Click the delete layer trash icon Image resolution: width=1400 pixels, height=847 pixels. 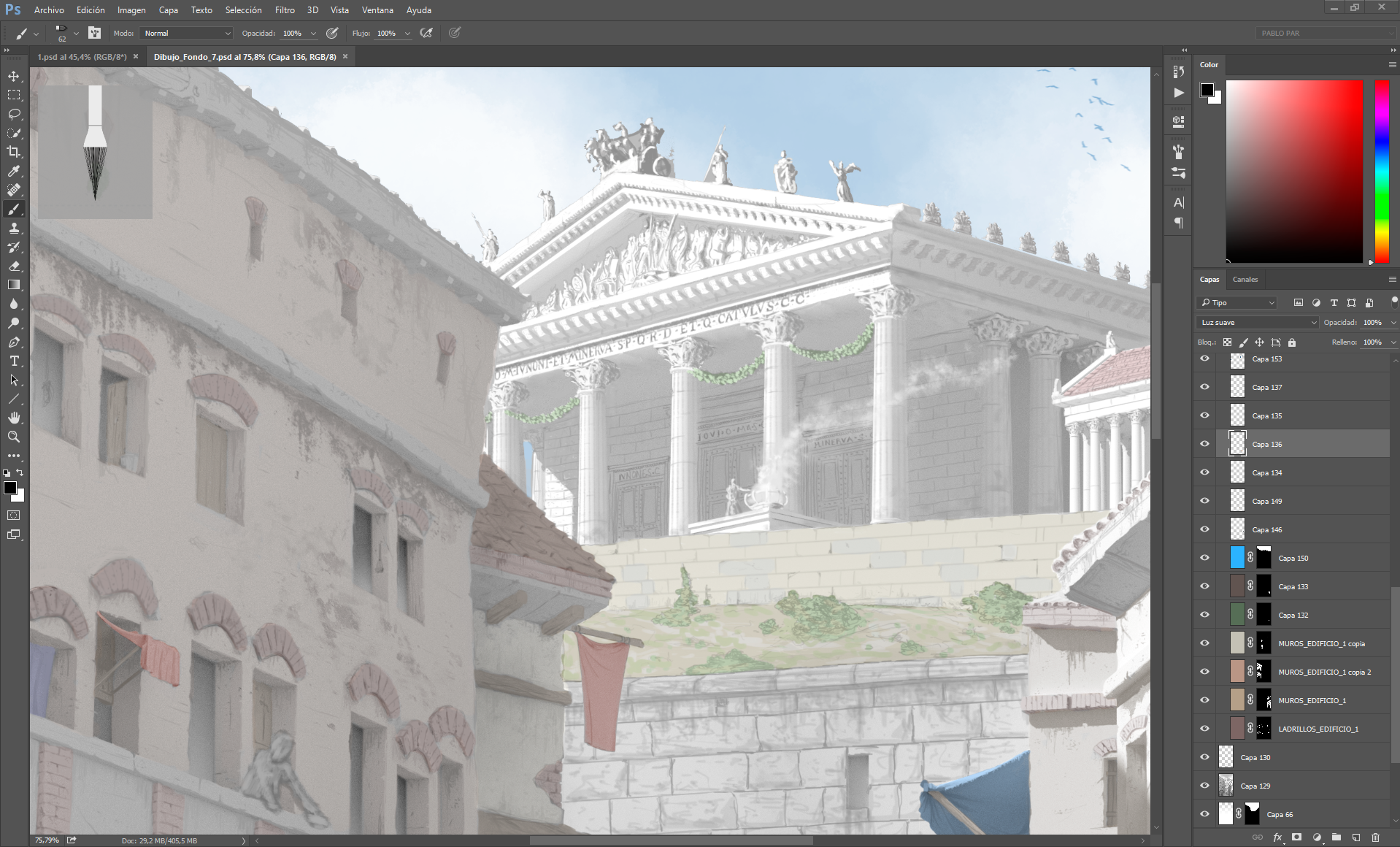(x=1375, y=838)
